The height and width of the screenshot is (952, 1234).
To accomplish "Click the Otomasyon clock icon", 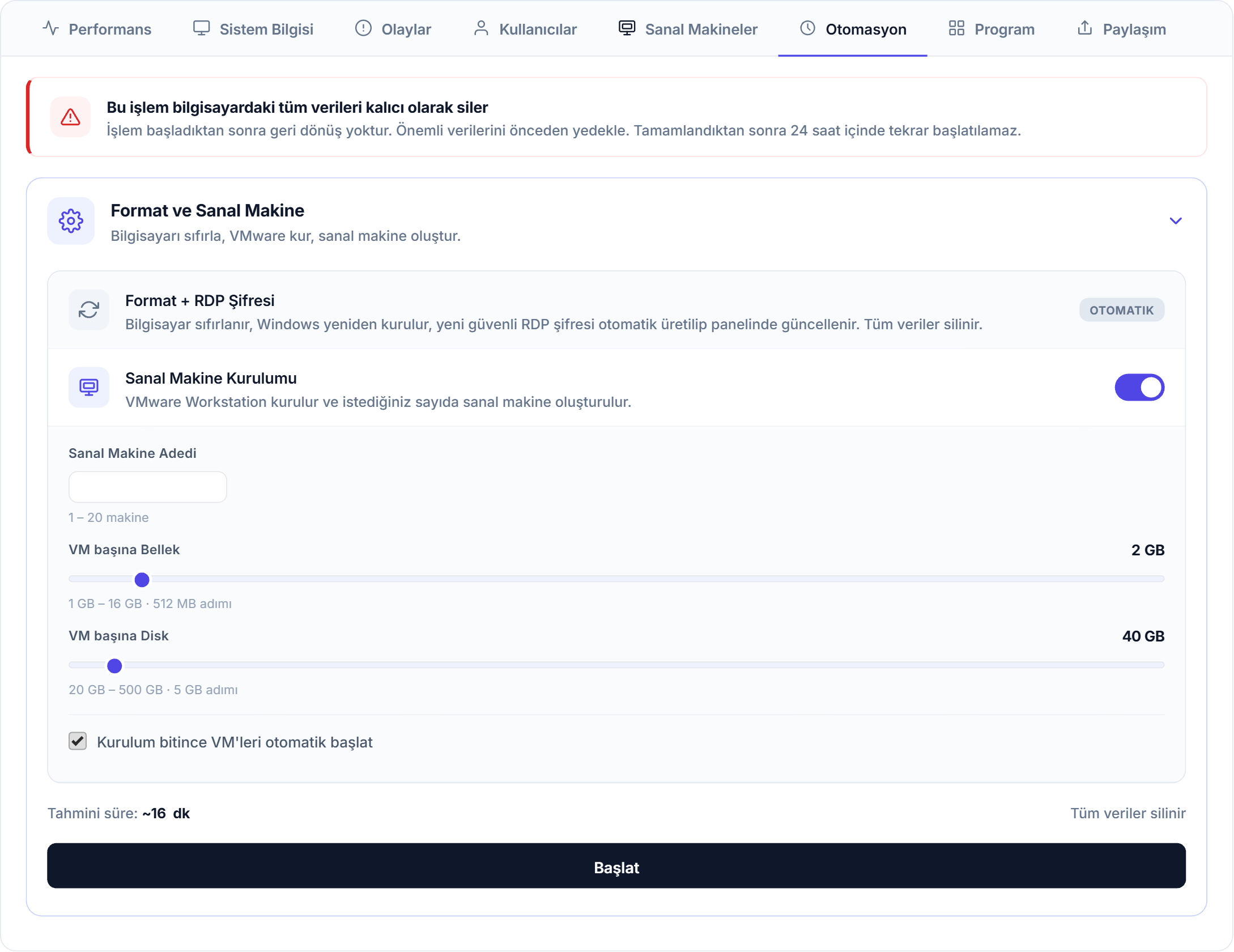I will coord(807,28).
